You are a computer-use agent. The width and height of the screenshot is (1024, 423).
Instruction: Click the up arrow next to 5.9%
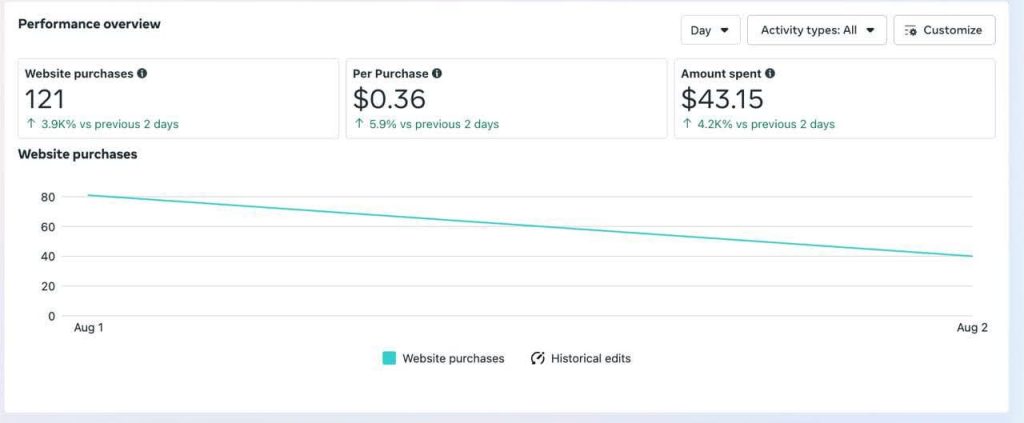(358, 124)
